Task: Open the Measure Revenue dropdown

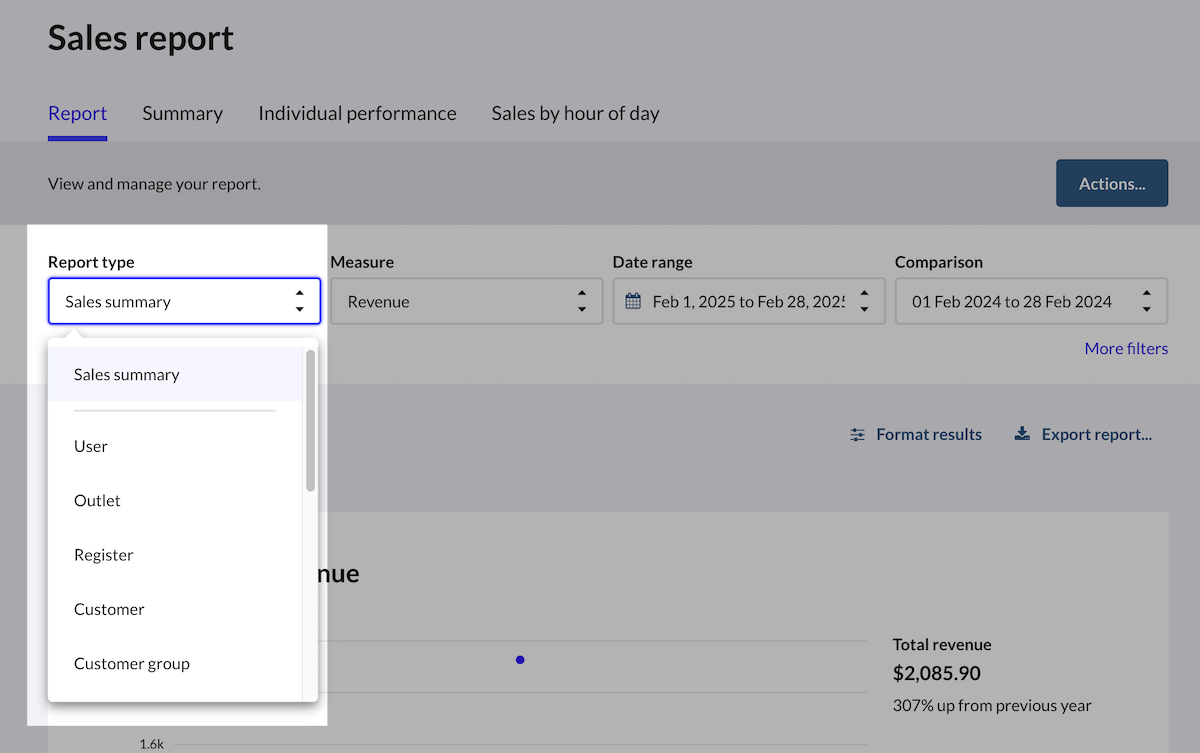Action: [x=466, y=302]
